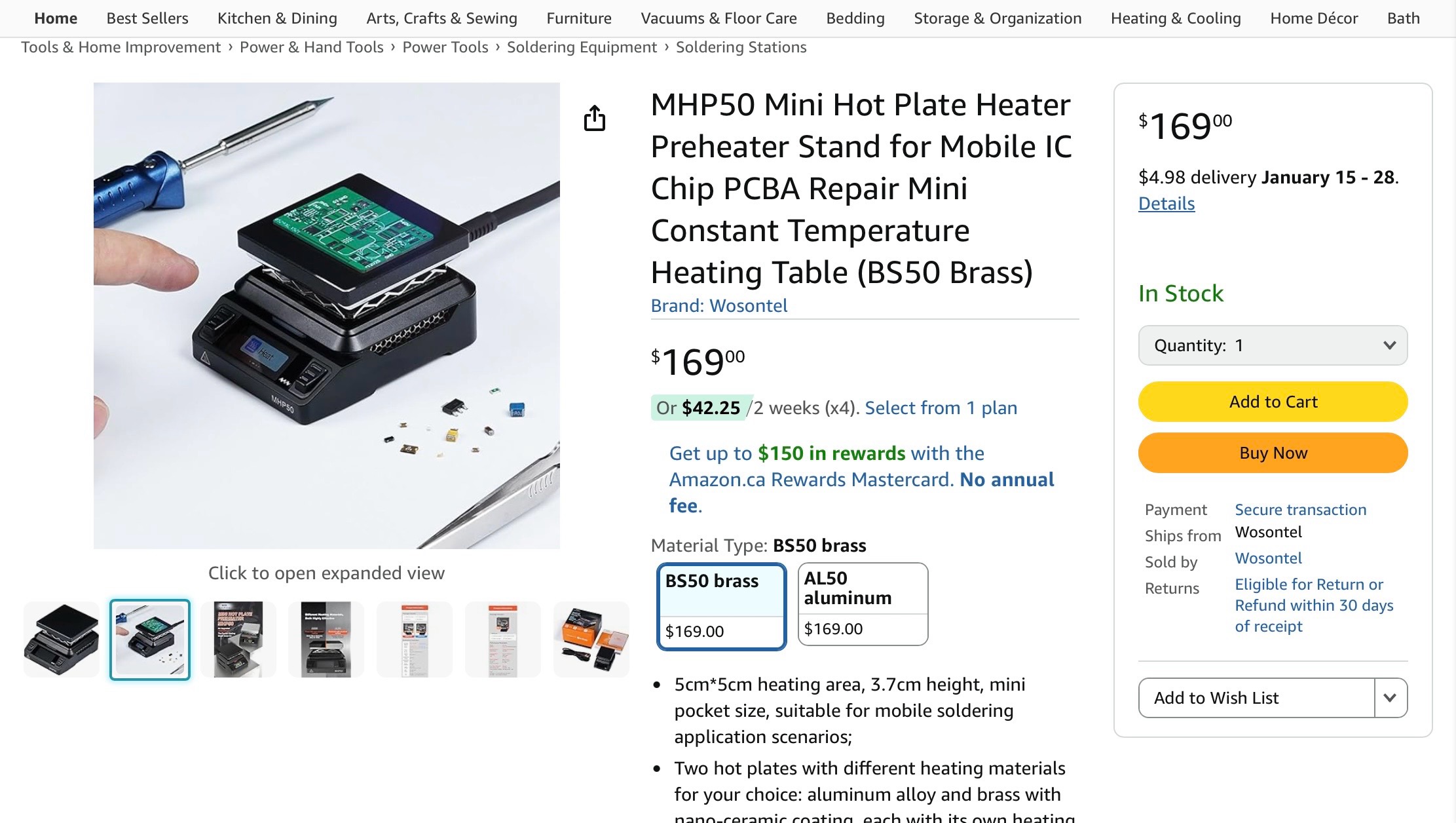Select the AL50 aluminum material option
The height and width of the screenshot is (823, 1456).
click(863, 604)
